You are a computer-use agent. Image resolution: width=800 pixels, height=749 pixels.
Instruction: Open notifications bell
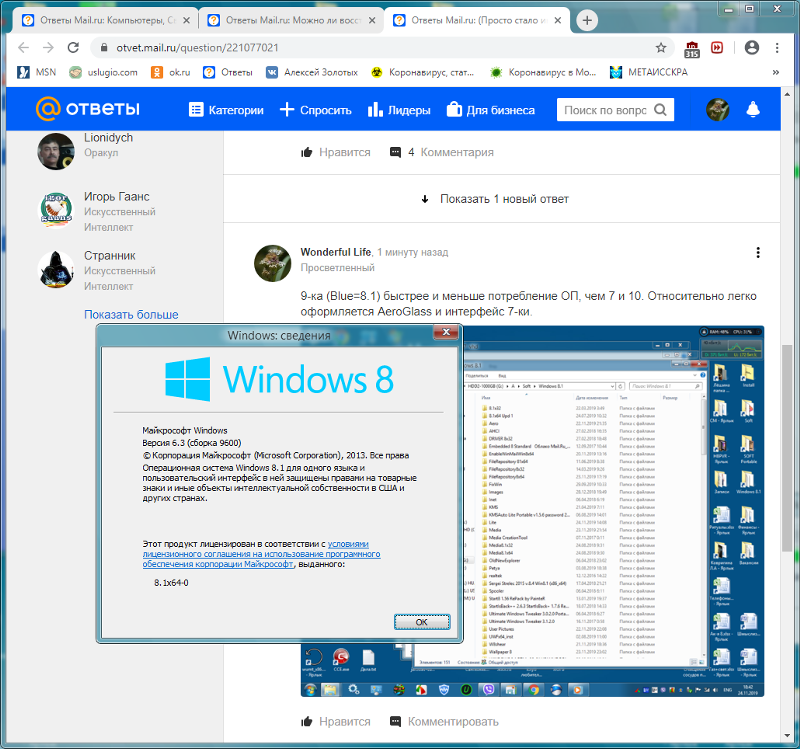click(x=753, y=110)
